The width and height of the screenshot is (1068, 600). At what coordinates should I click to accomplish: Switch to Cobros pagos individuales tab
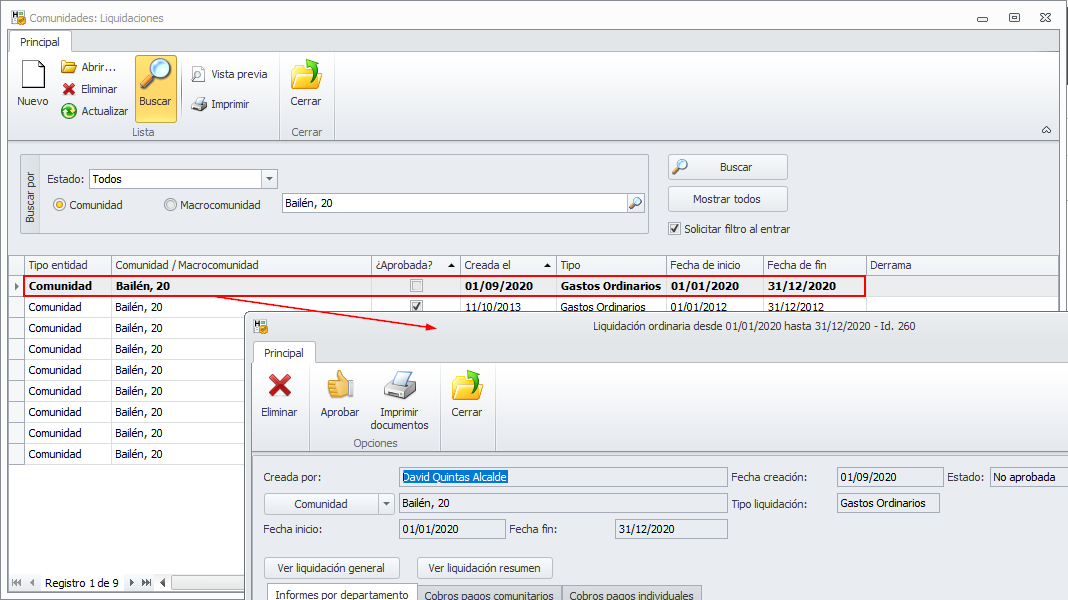(631, 595)
